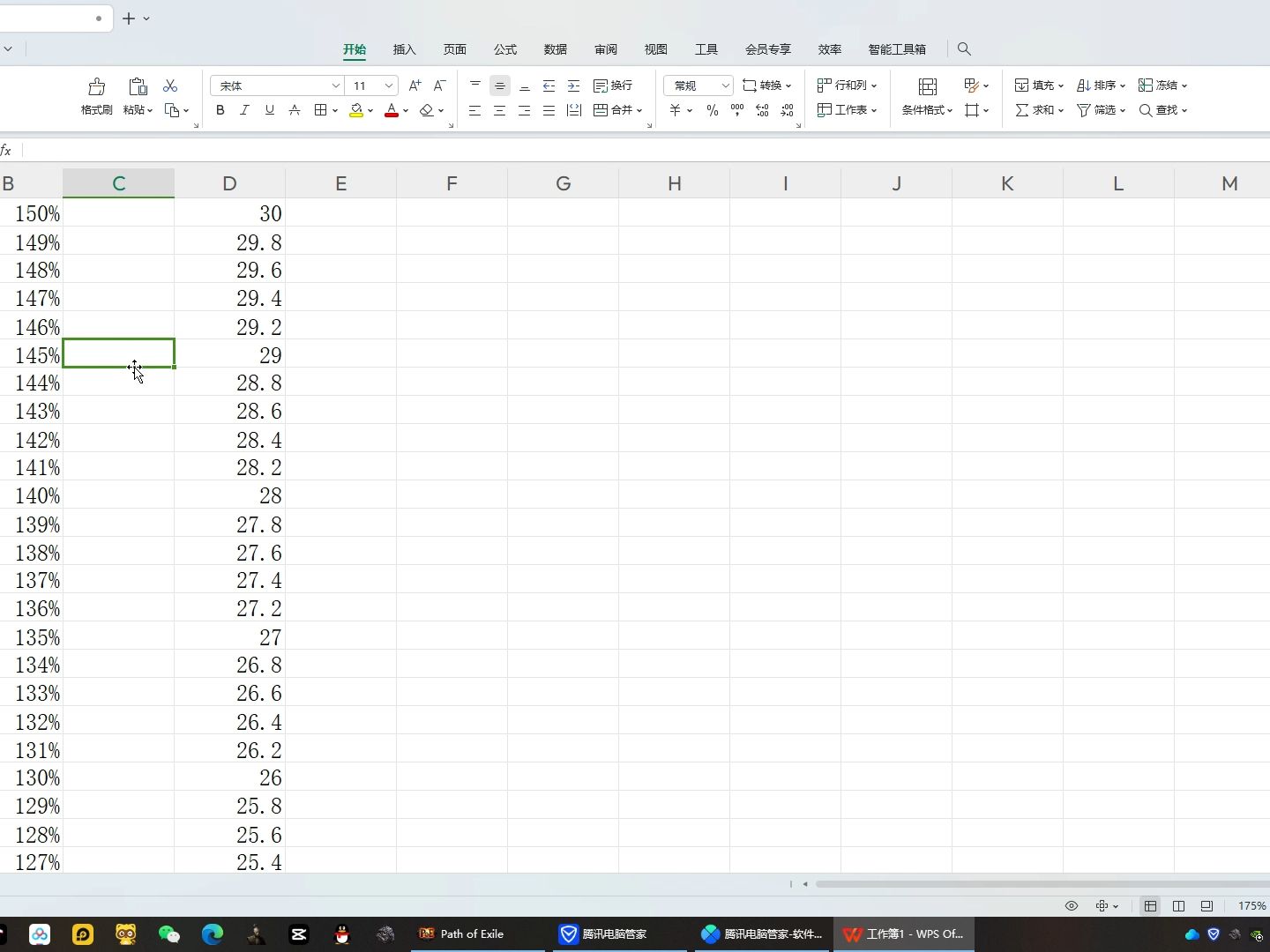The height and width of the screenshot is (952, 1270).
Task: Click the currency ¥ format icon
Action: tap(675, 110)
